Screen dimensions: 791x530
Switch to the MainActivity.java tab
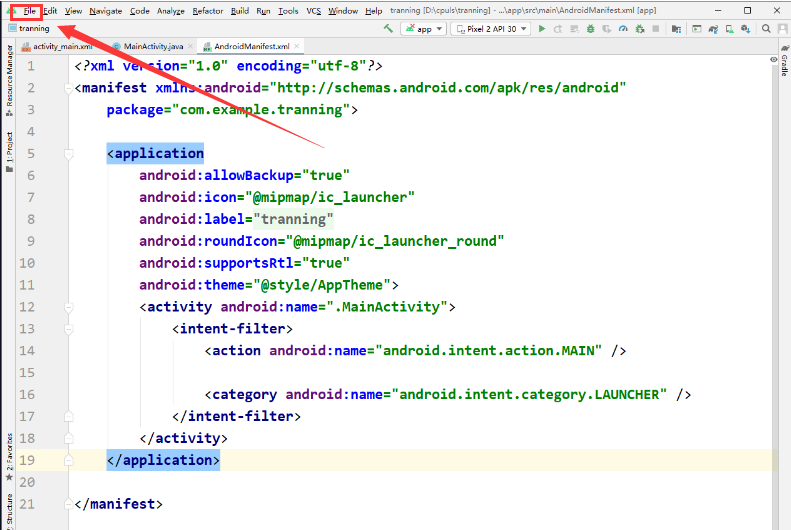(x=153, y=46)
